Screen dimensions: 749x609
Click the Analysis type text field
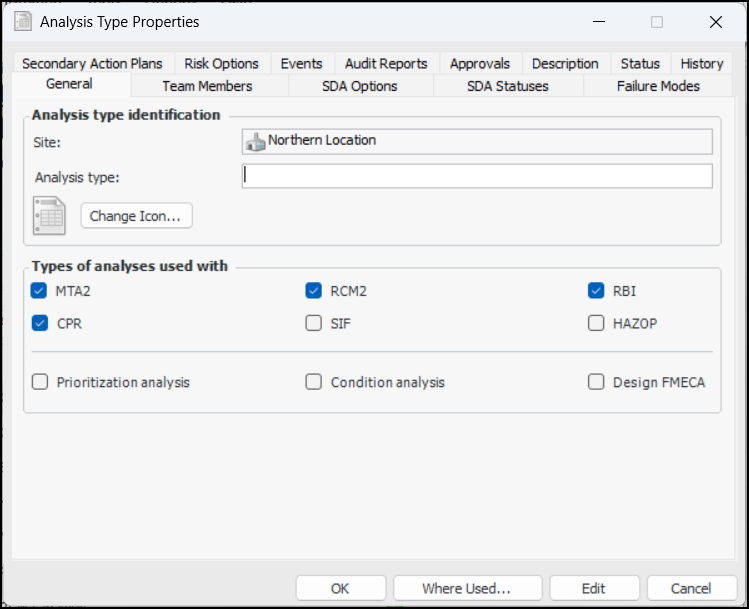(477, 177)
